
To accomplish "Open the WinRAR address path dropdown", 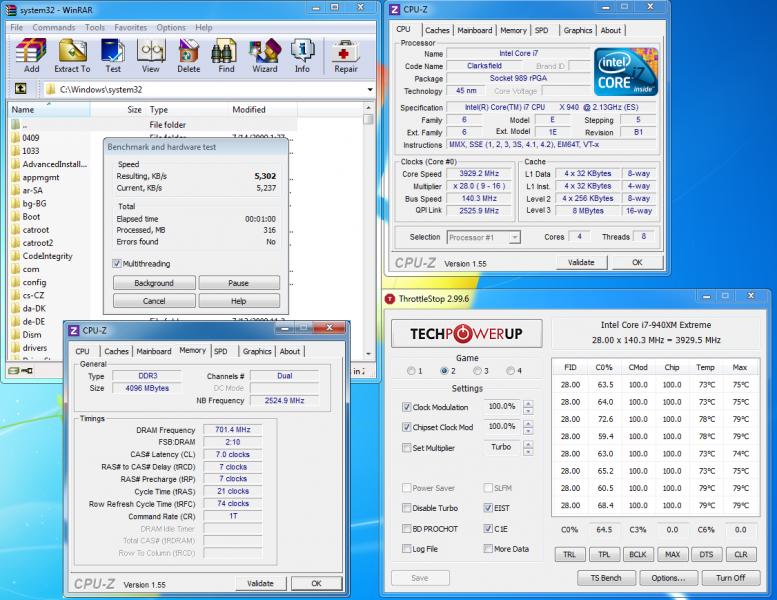I will (x=370, y=90).
